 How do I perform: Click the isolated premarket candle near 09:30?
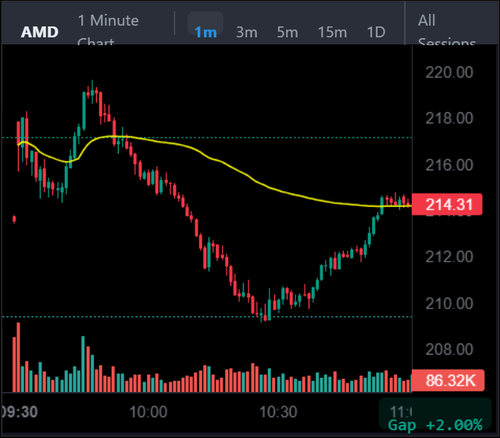pyautogui.click(x=14, y=219)
